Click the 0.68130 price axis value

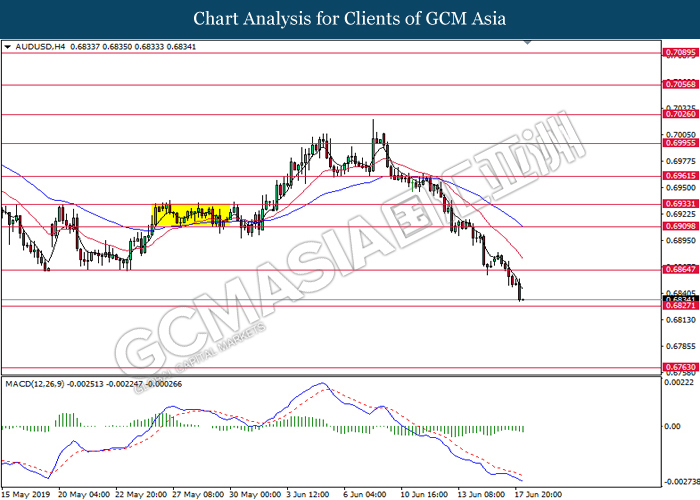pos(680,320)
